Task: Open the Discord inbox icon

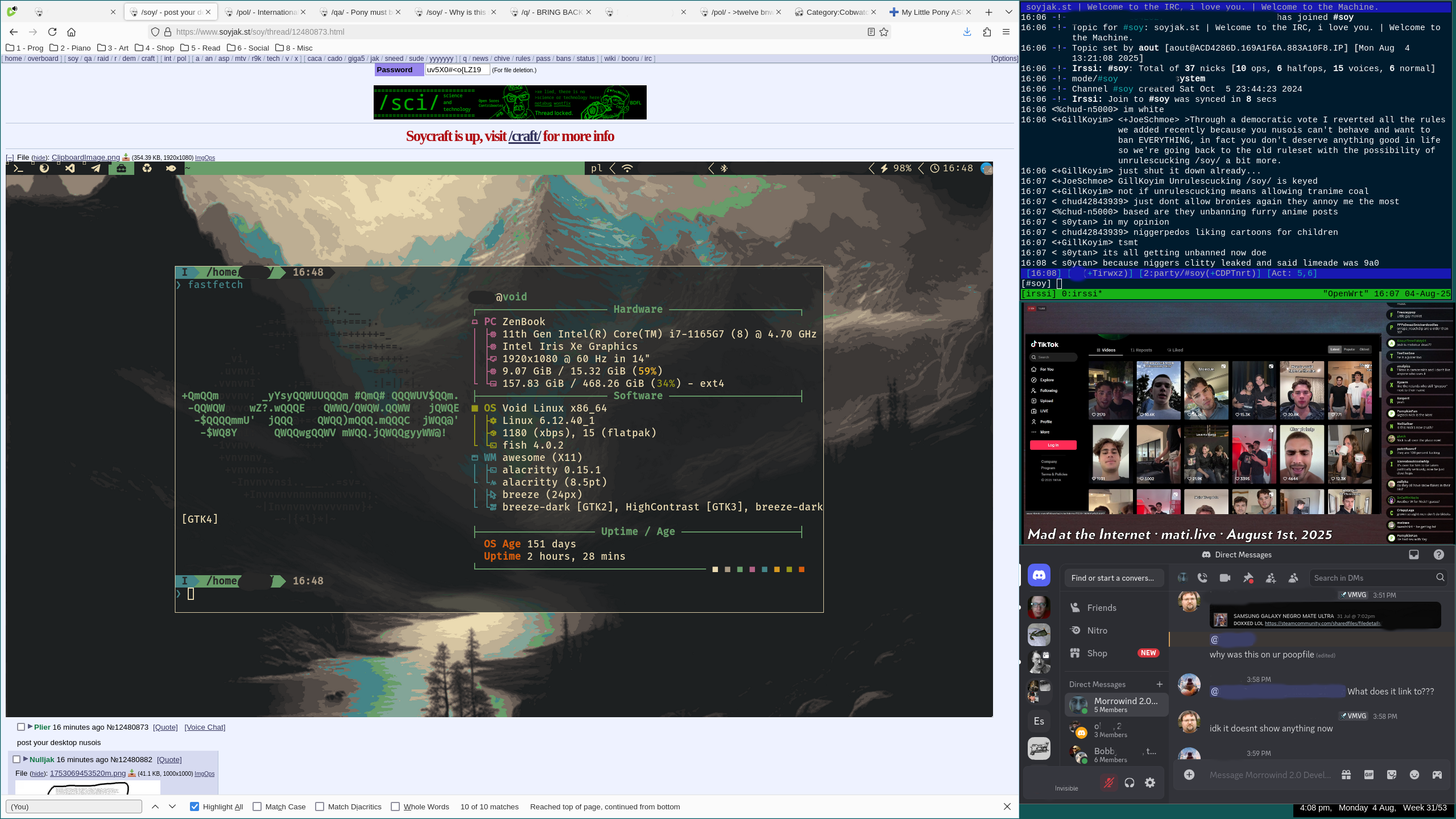Action: [1414, 555]
